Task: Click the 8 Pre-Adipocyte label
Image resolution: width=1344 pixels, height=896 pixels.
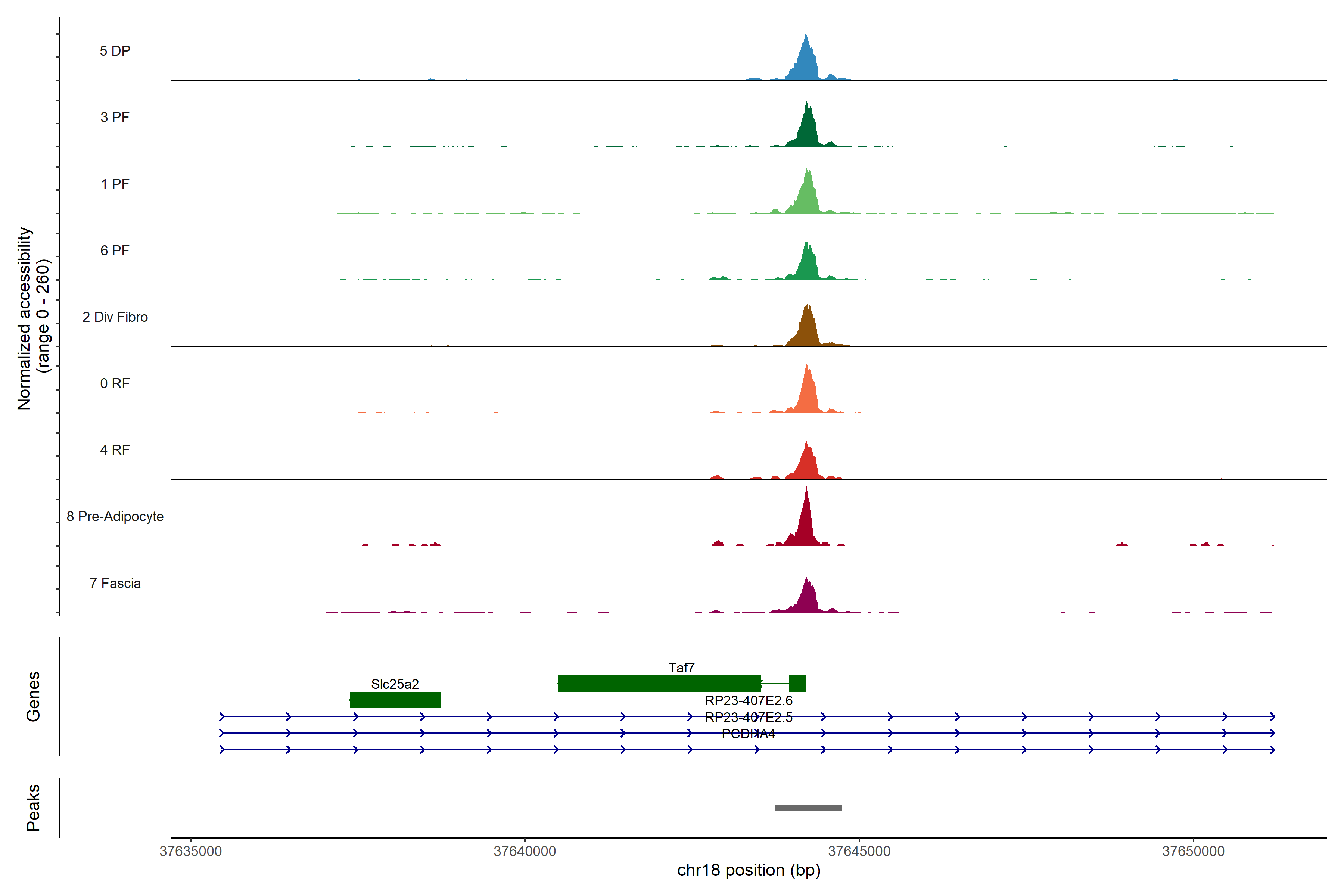Action: pyautogui.click(x=115, y=517)
